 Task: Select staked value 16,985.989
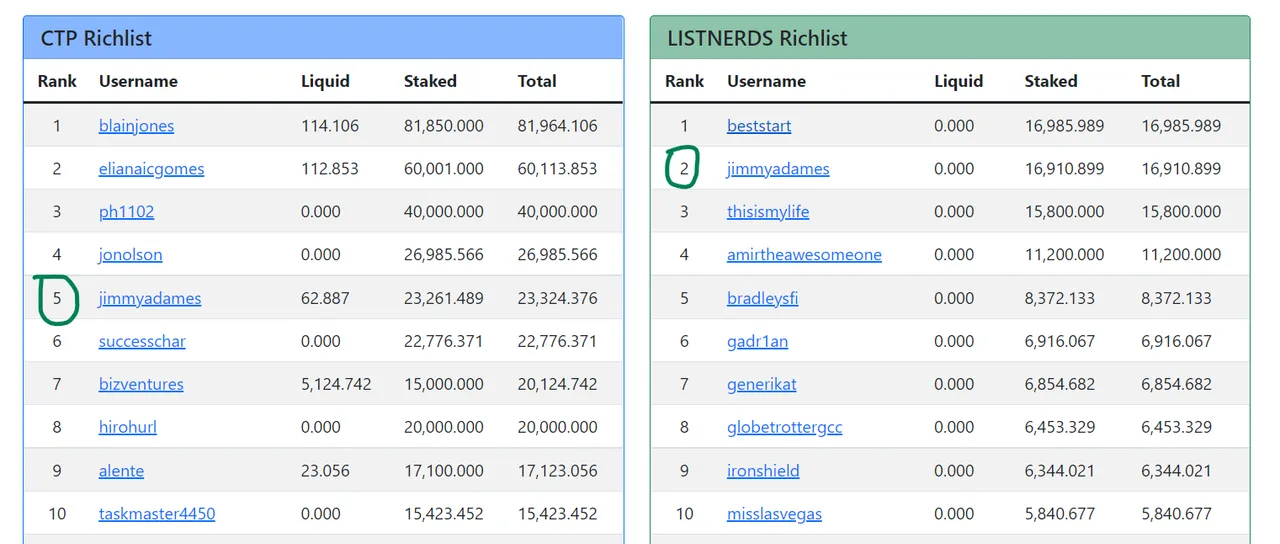click(x=1064, y=126)
